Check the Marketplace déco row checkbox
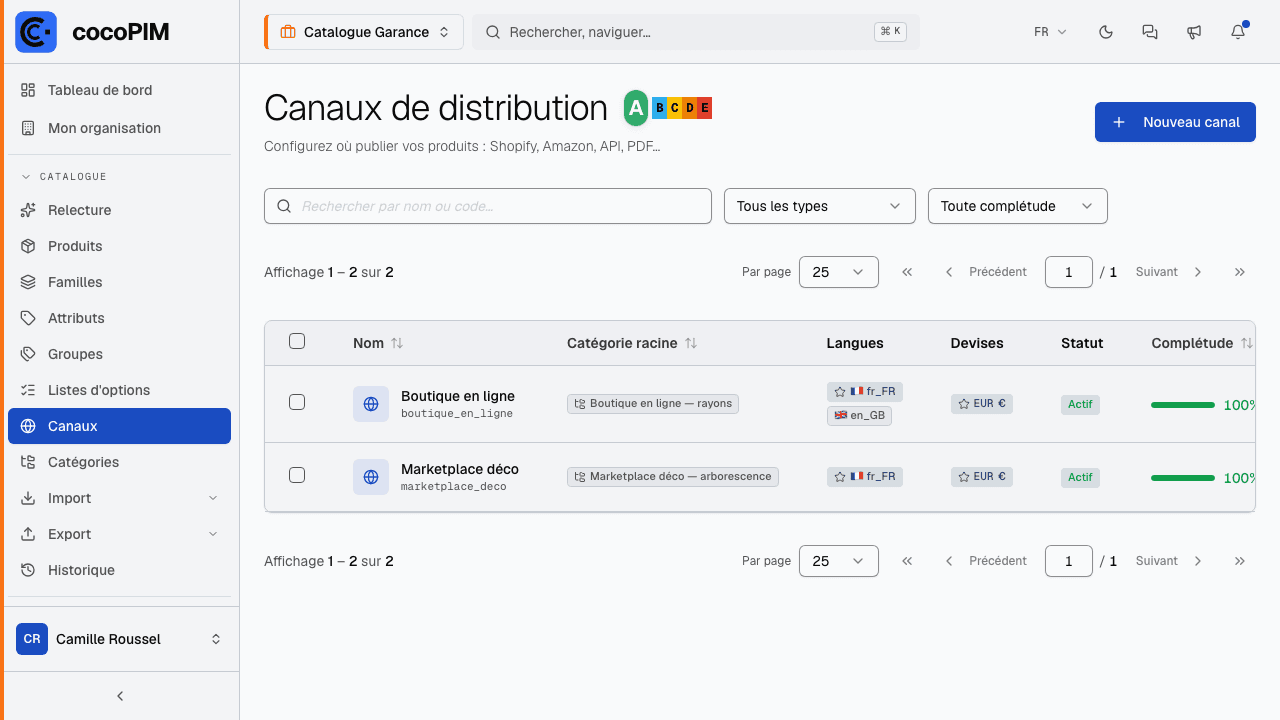This screenshot has height=720, width=1280. click(x=297, y=475)
